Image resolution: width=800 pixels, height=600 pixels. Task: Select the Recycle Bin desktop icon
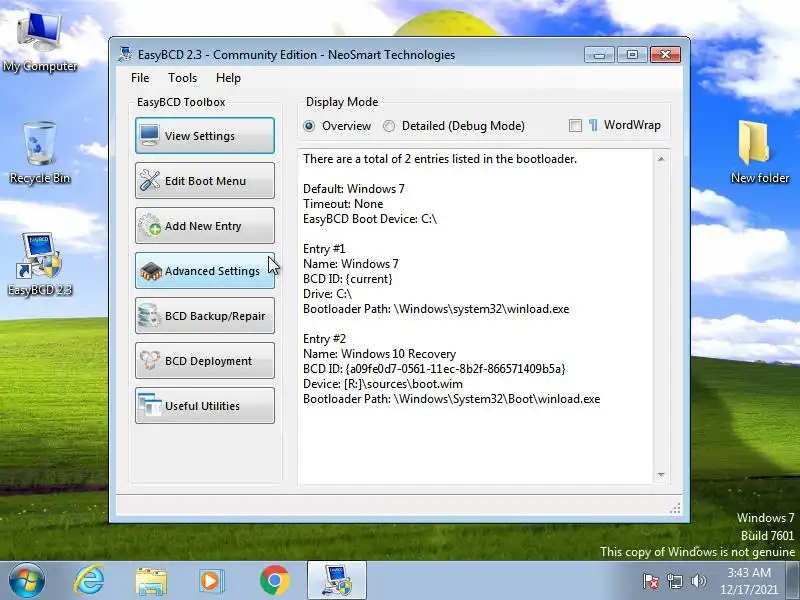tap(40, 153)
